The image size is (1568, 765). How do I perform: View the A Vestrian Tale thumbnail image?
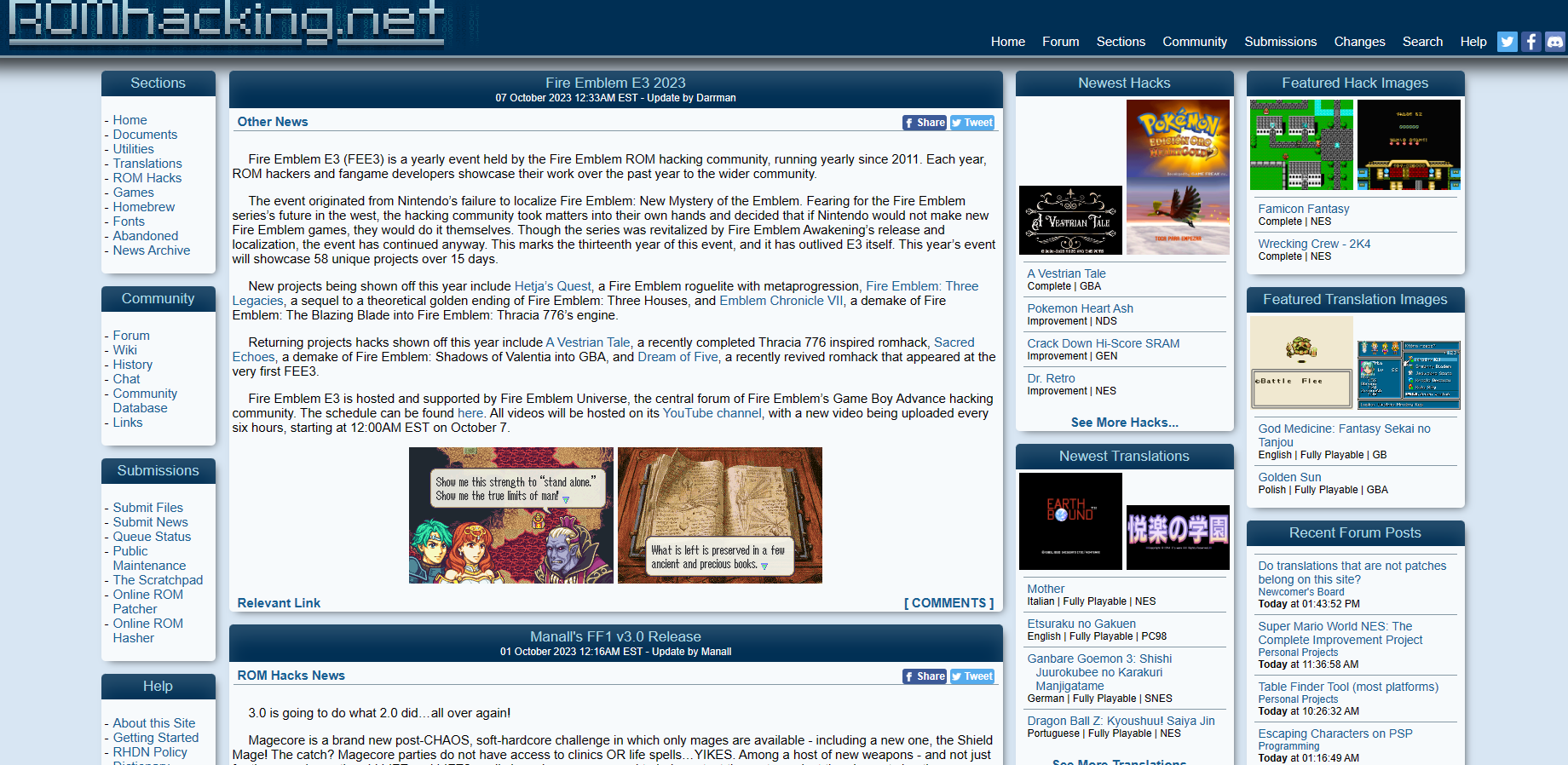tap(1070, 220)
